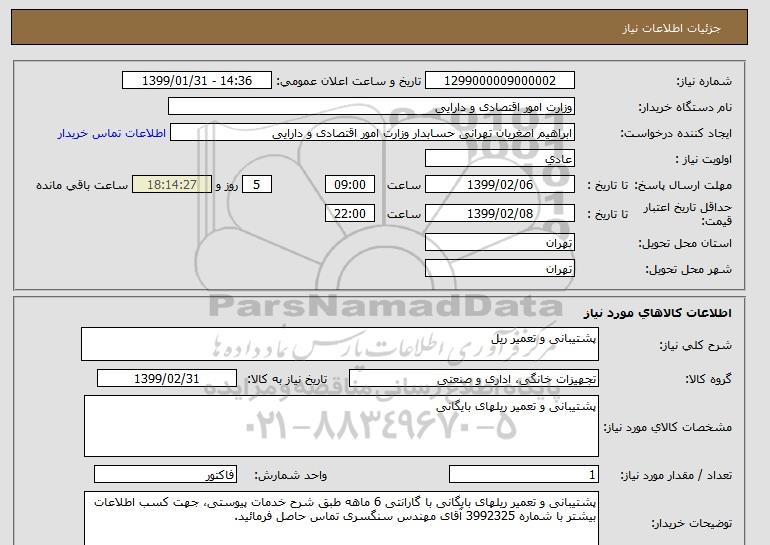Click the goods specification box پشتیبانی و تعمیر ریلهای بایگانی
Viewport: 770px width, 545px height.
(341, 426)
